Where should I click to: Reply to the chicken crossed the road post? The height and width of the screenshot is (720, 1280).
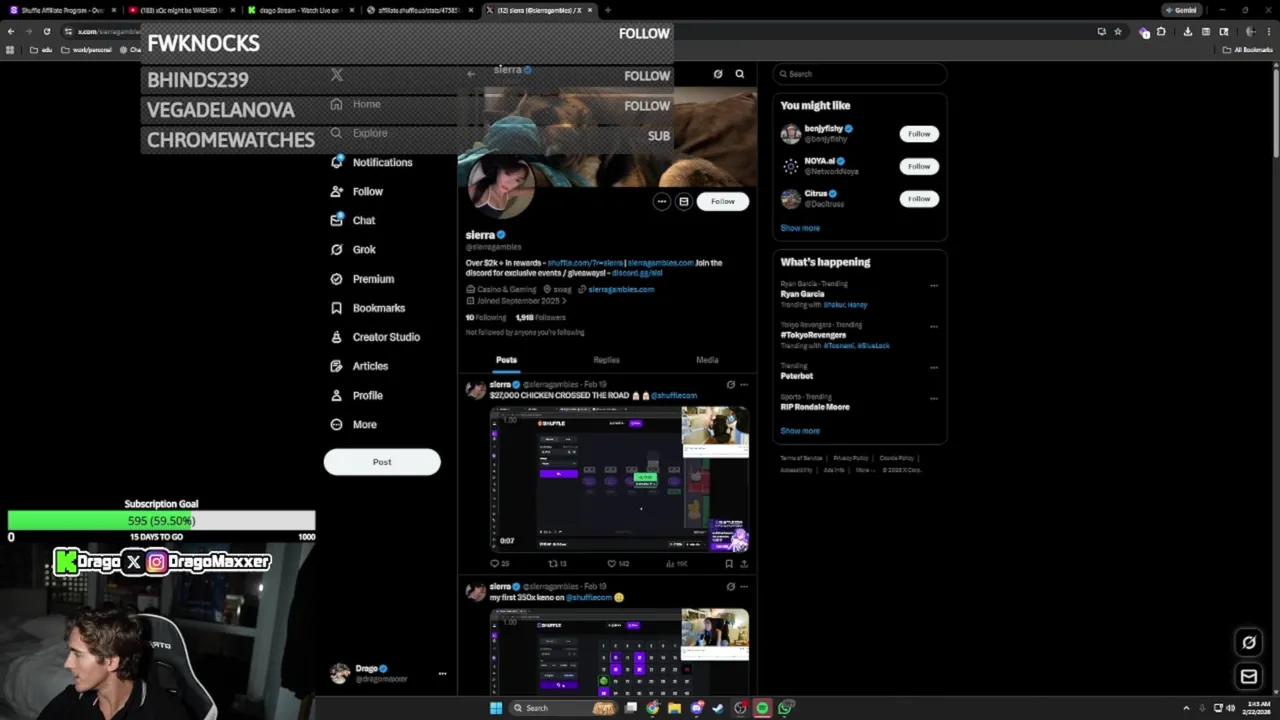[499, 563]
